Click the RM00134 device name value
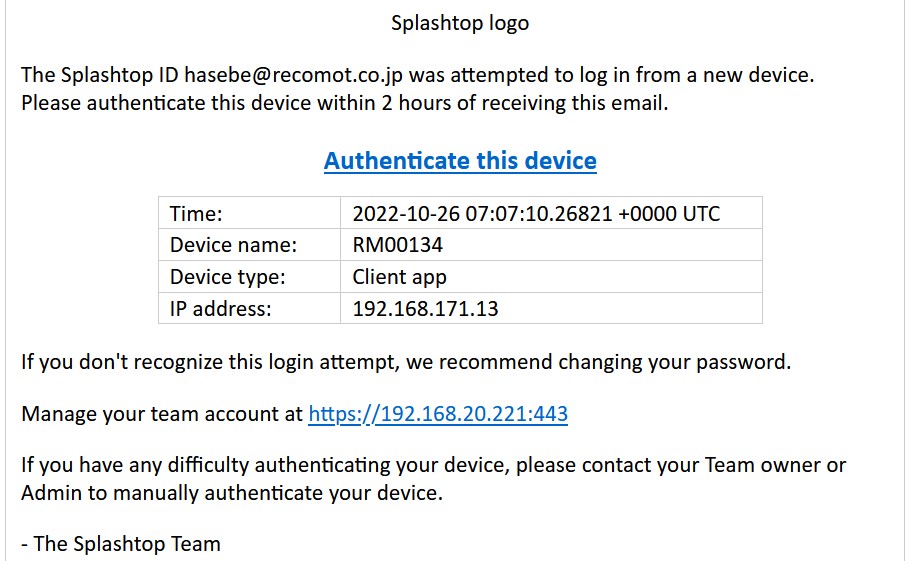Image resolution: width=907 pixels, height=561 pixels. 397,245
